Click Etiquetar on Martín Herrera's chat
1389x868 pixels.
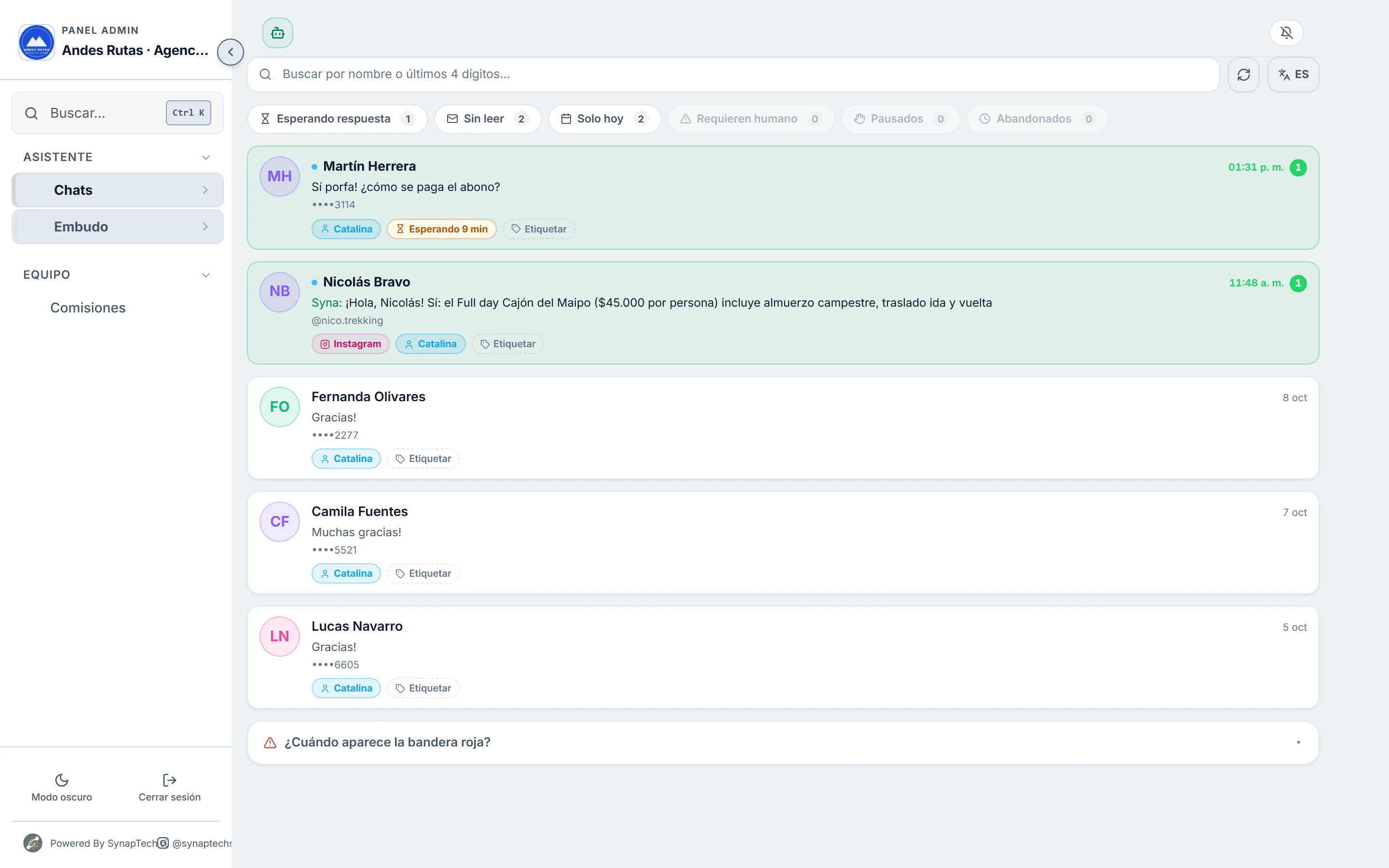pos(539,229)
